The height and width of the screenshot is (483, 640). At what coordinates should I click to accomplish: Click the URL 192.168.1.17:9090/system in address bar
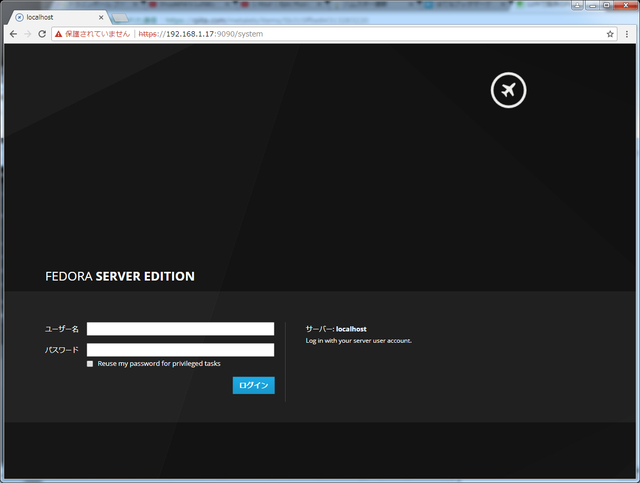(200, 34)
